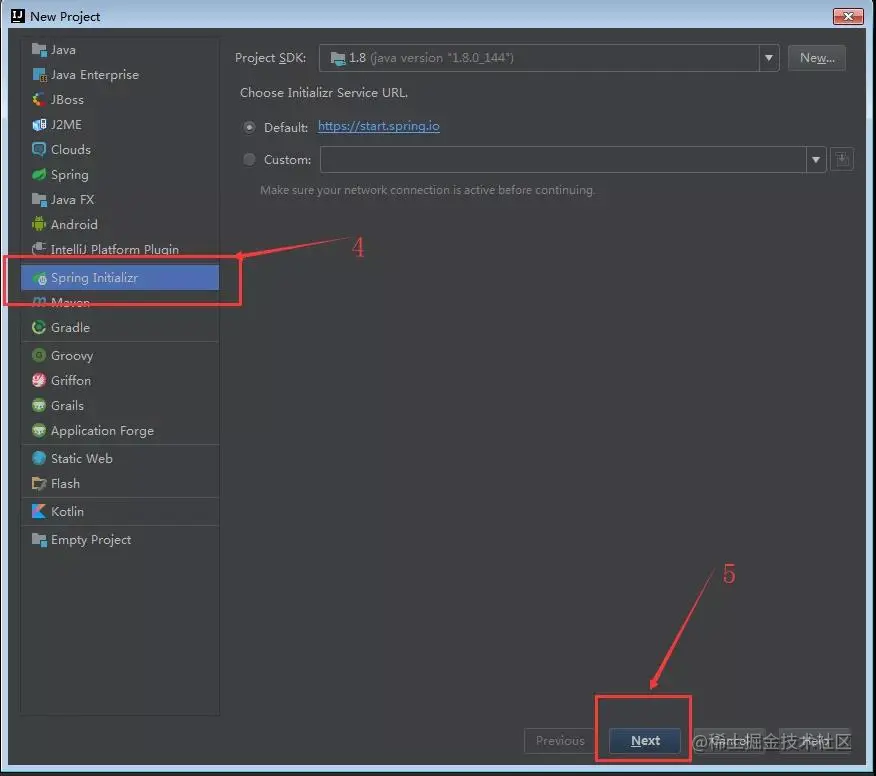Image resolution: width=876 pixels, height=776 pixels.
Task: Click the Previous button
Action: pos(560,741)
